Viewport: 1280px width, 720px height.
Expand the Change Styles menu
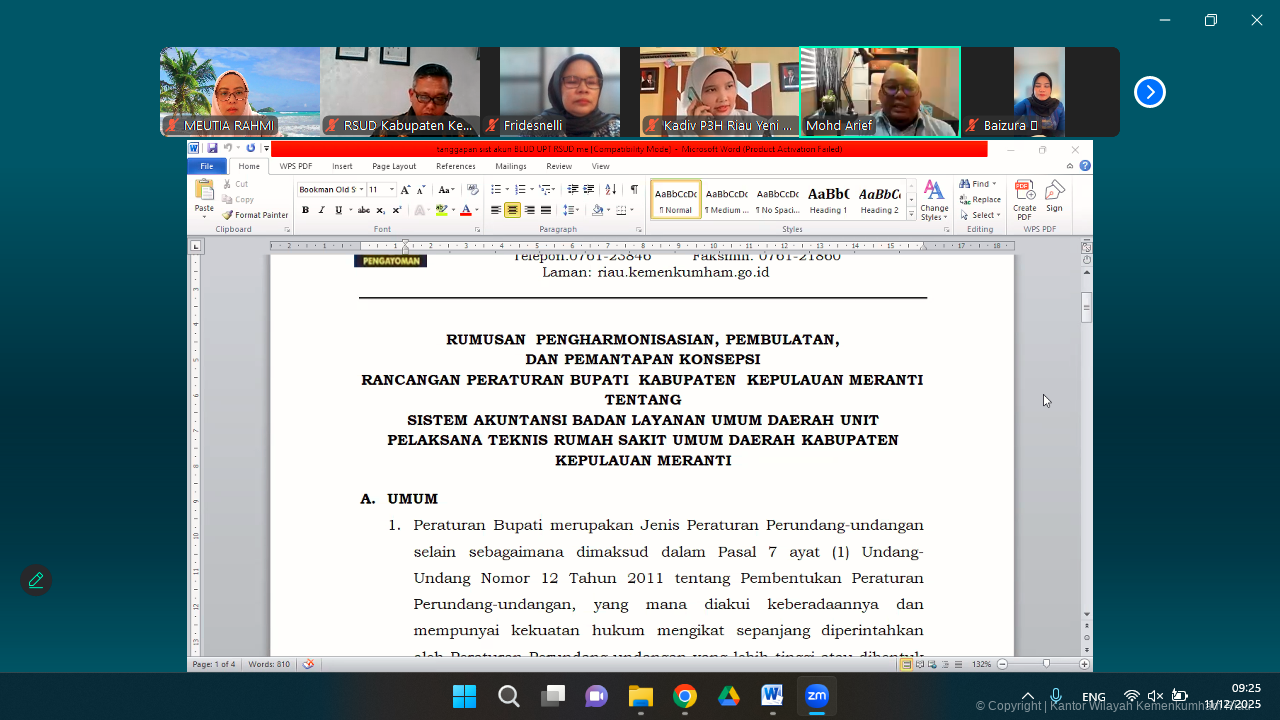pyautogui.click(x=934, y=200)
